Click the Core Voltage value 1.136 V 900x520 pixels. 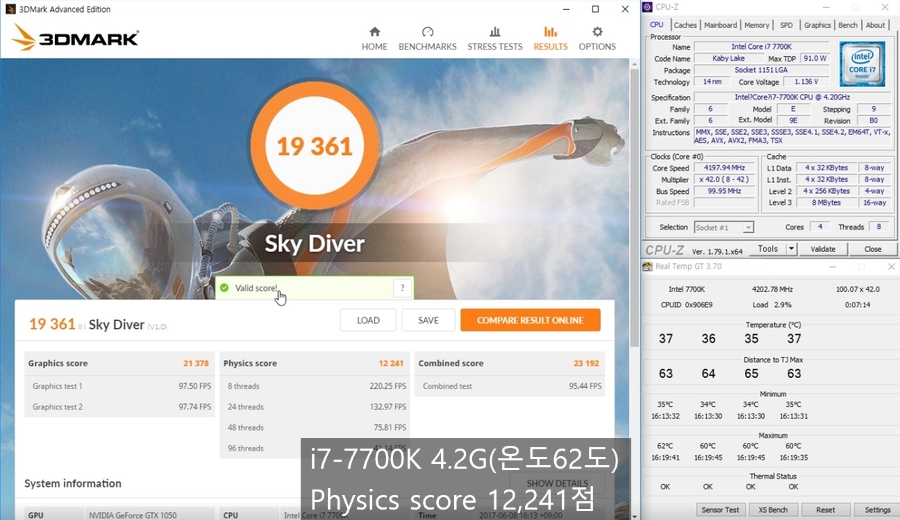(x=806, y=82)
